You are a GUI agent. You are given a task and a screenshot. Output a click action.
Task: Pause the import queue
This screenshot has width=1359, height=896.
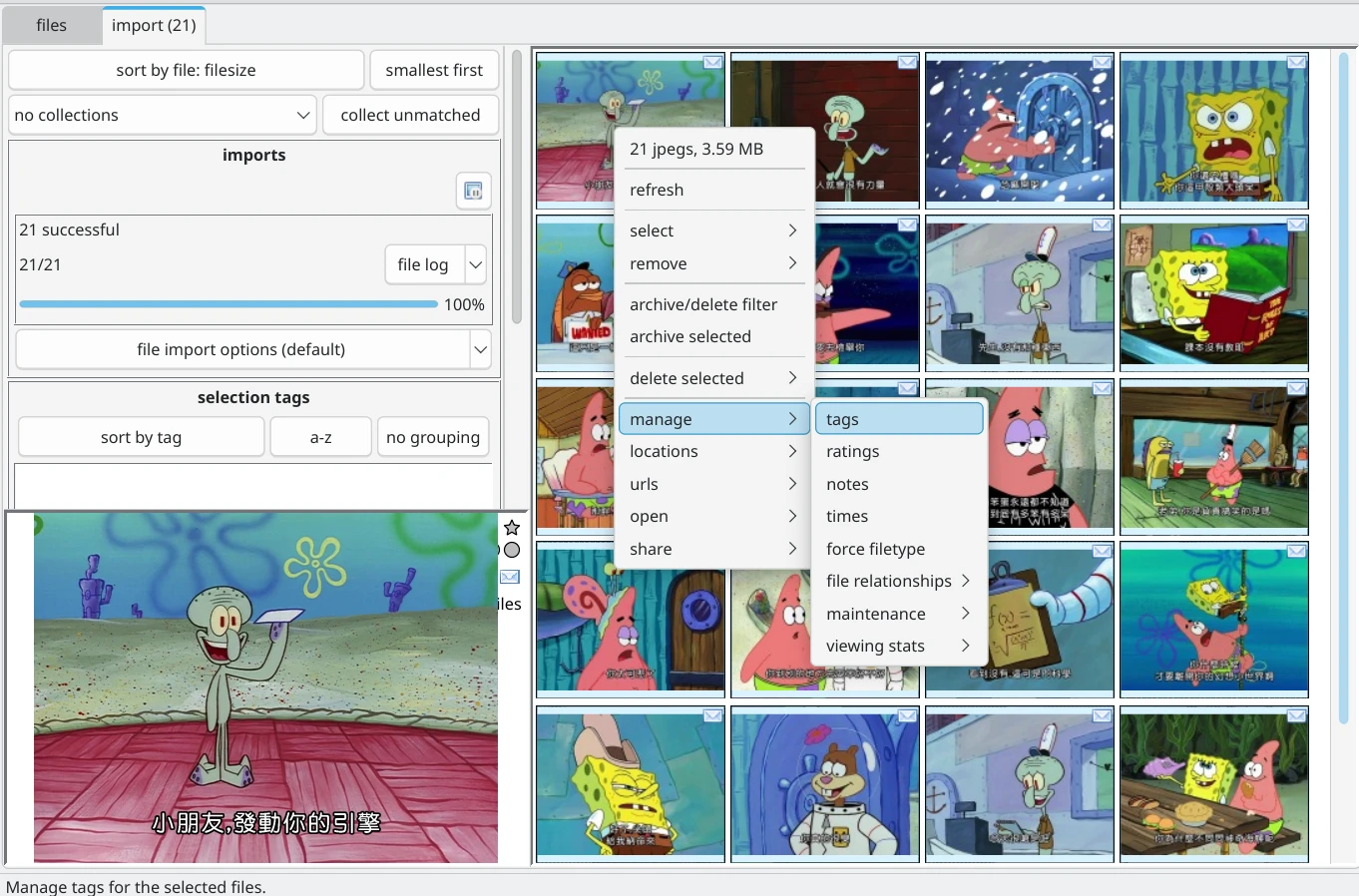(x=473, y=191)
